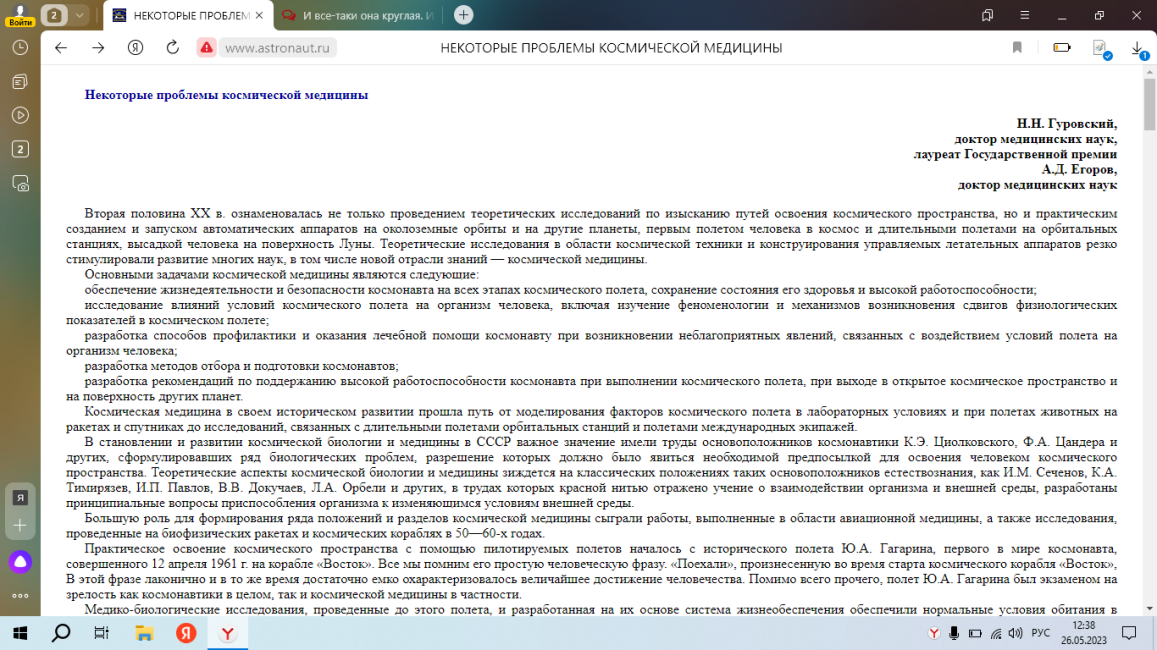The width and height of the screenshot is (1157, 650).
Task: Start video call from sidebar camera icon
Action: (18, 183)
